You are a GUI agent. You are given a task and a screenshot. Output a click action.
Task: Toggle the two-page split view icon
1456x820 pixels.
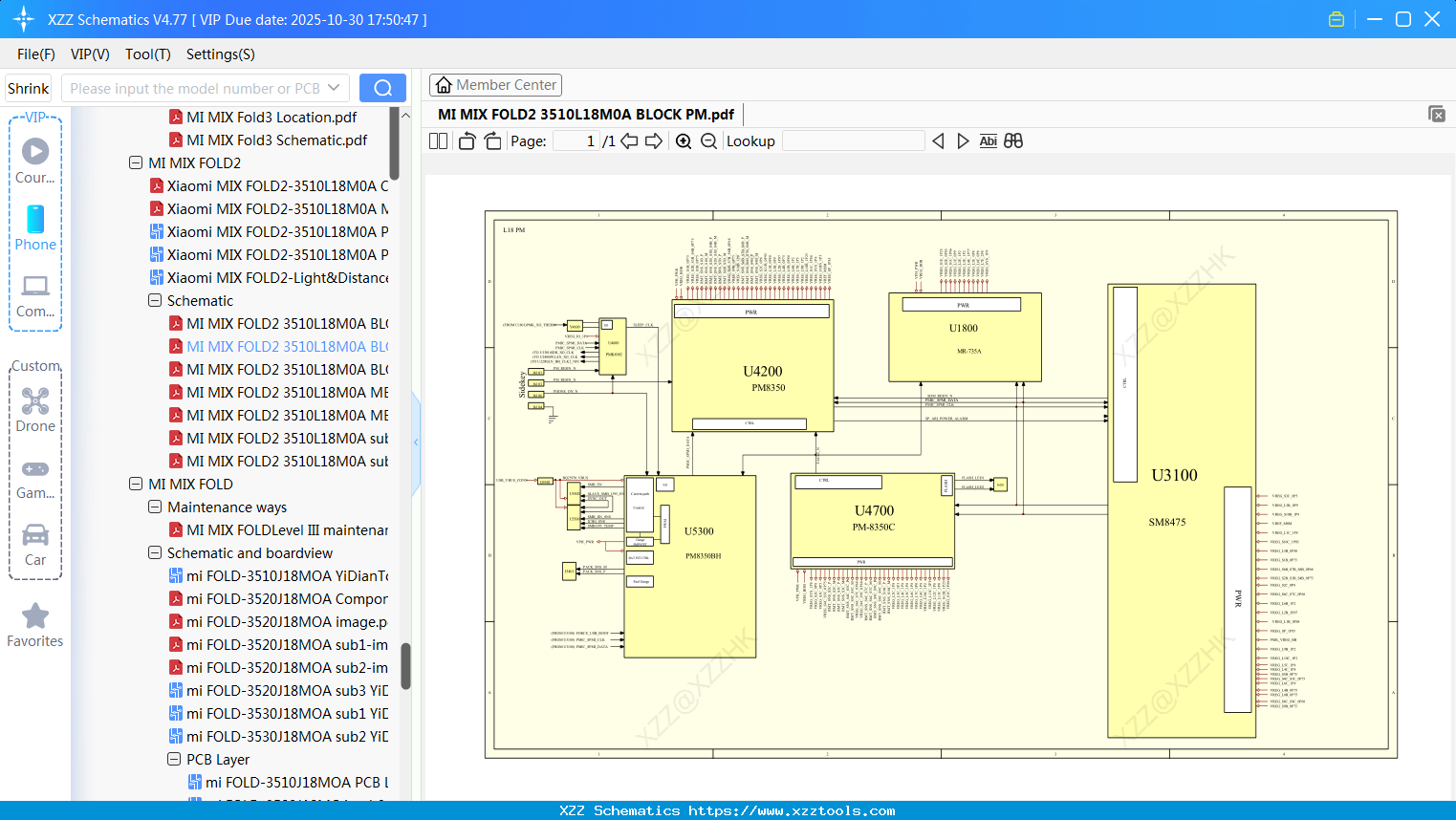coord(439,141)
